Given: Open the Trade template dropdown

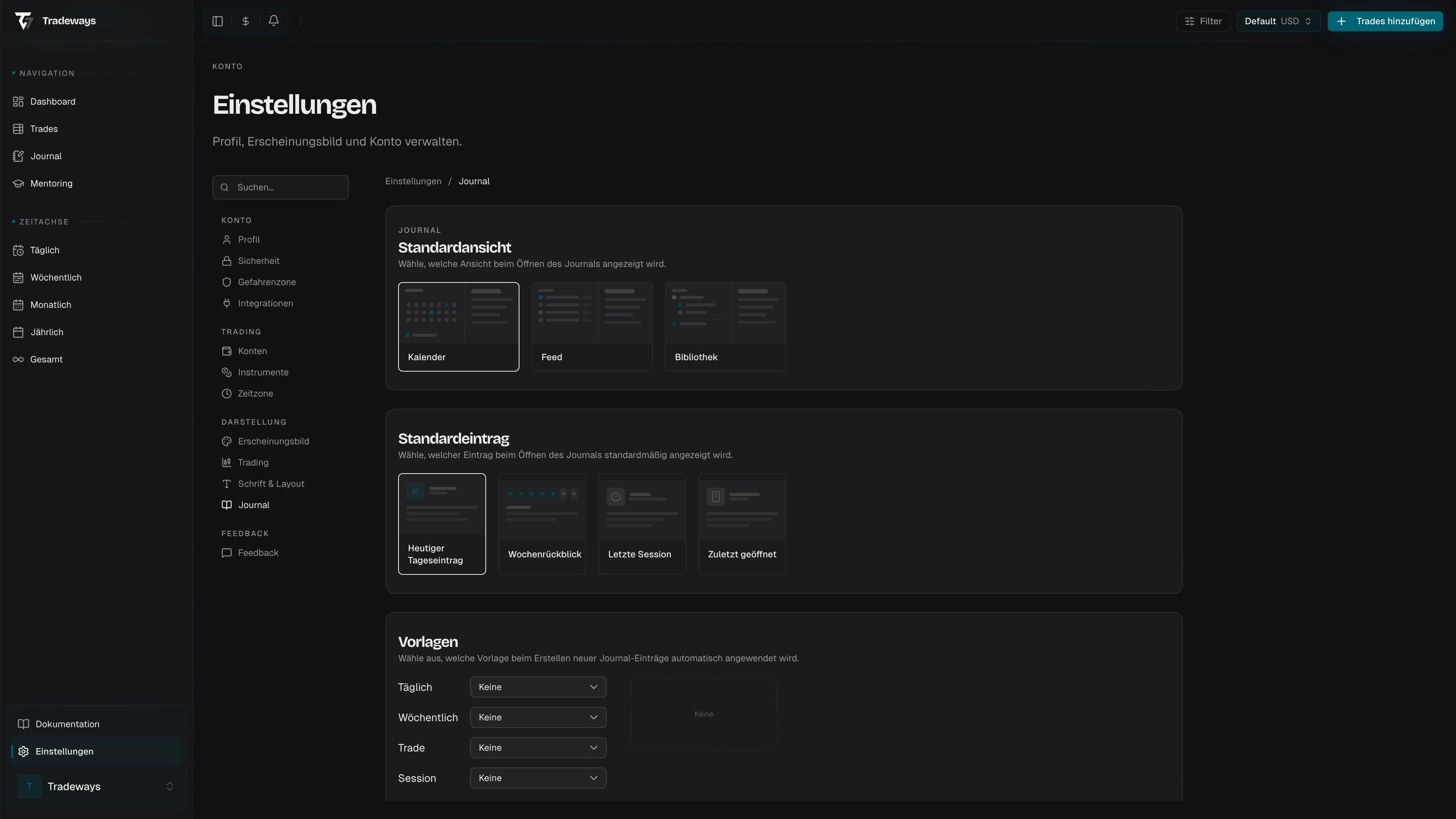Looking at the screenshot, I should pyautogui.click(x=538, y=748).
